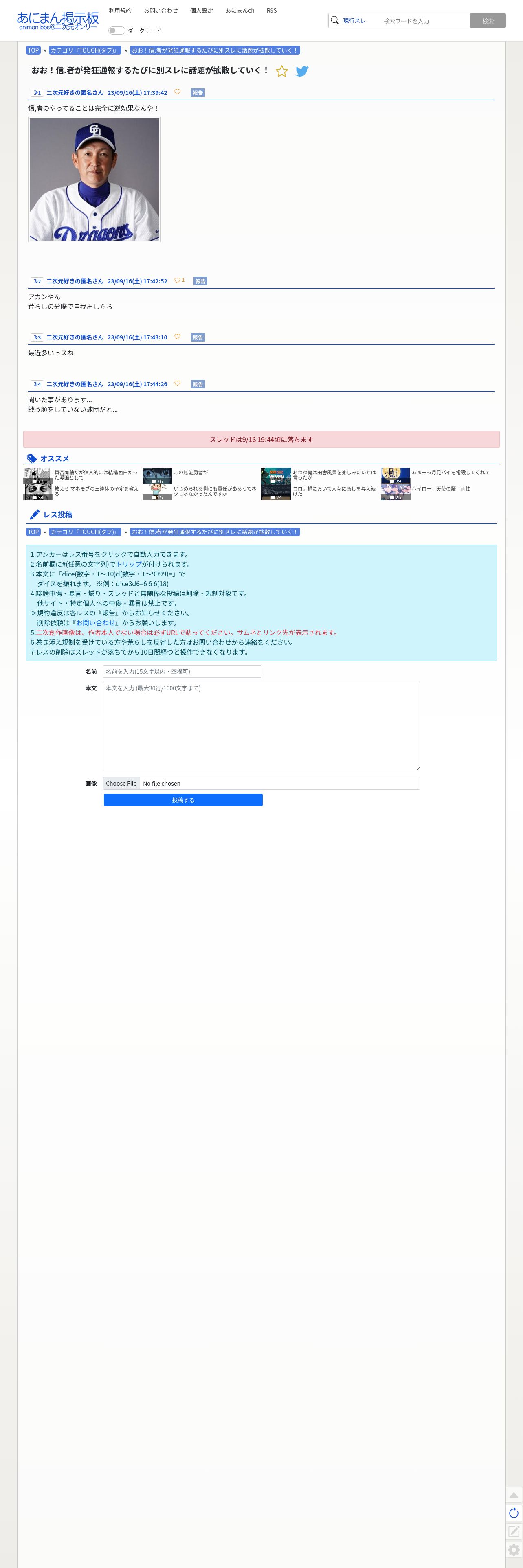The height and width of the screenshot is (1568, 523).
Task: Open RSS in the top menu
Action: click(272, 10)
